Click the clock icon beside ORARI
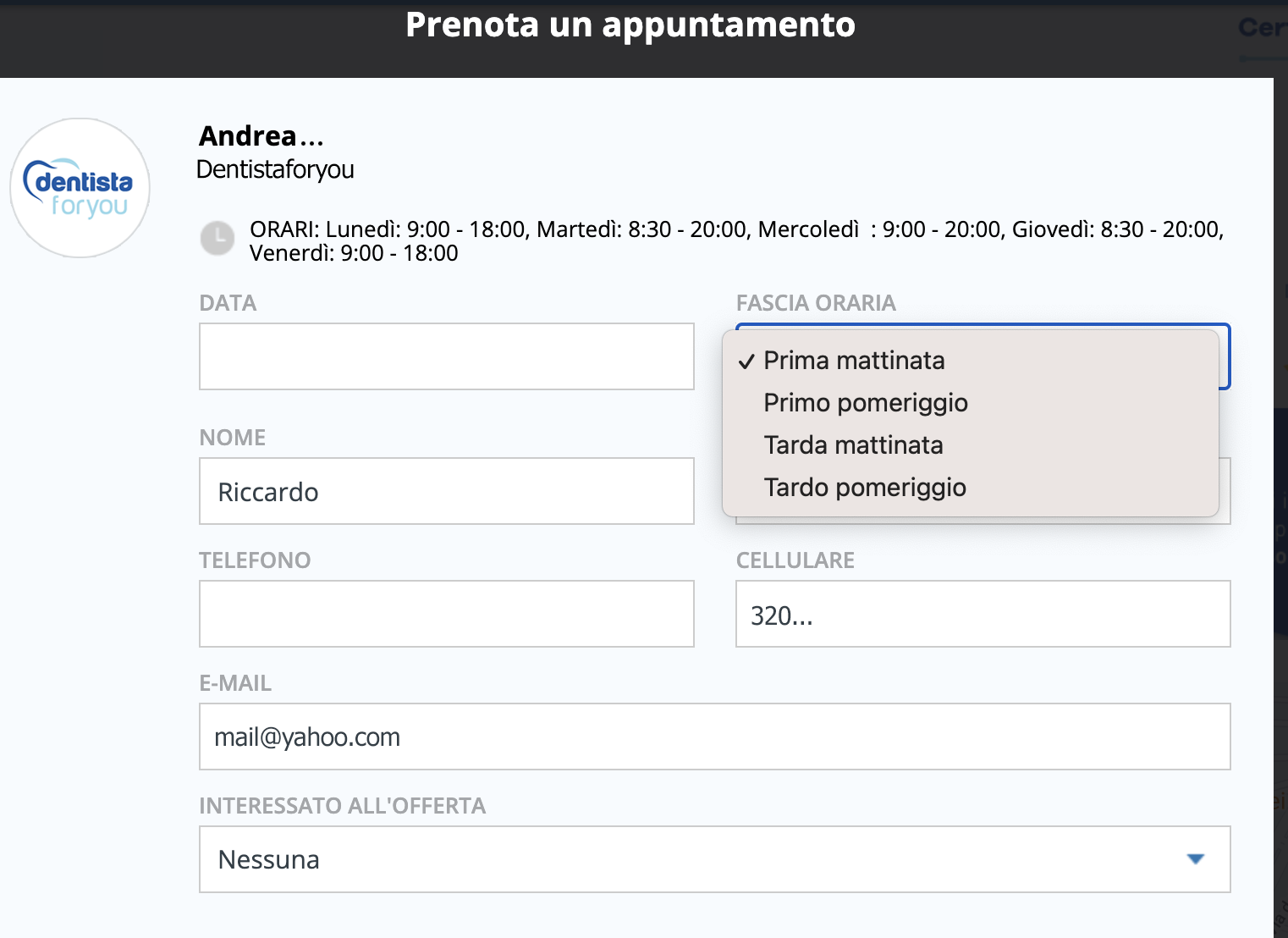This screenshot has width=1288, height=938. coord(217,238)
